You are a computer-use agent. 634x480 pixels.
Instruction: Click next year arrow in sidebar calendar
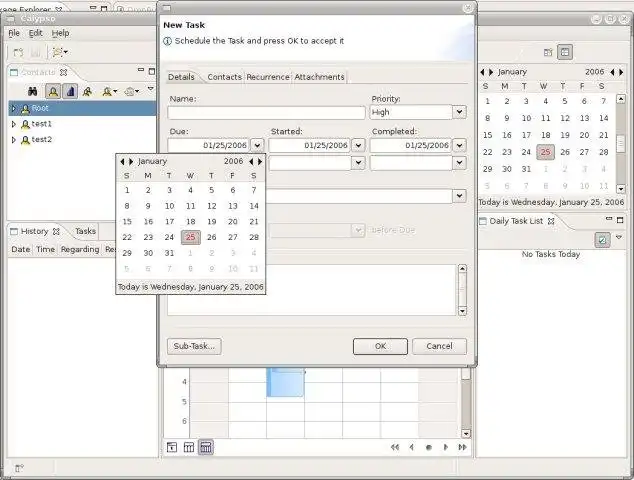[621, 72]
